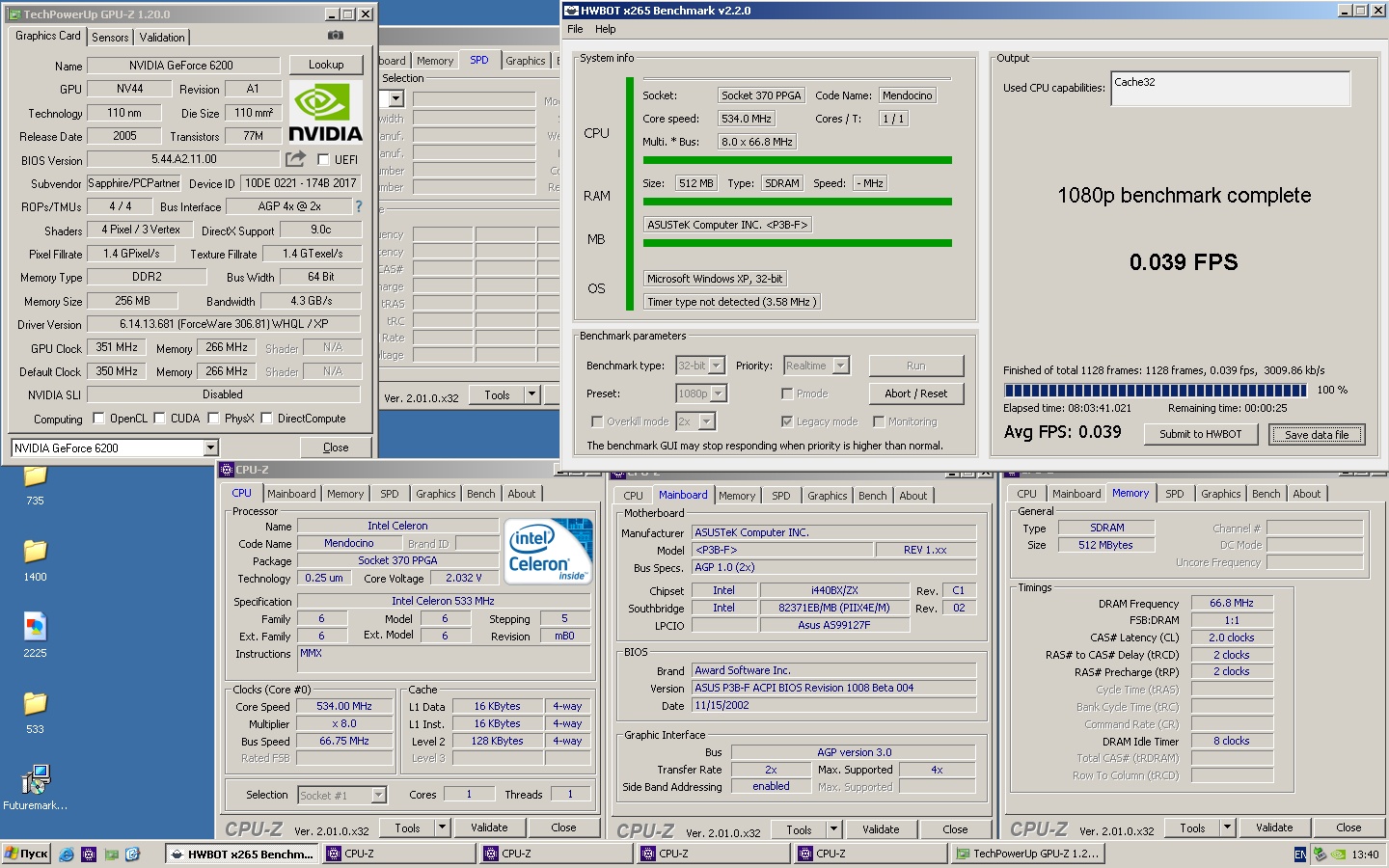1389x868 pixels.
Task: Expand Tools arrow in CPU-Z CPU window
Action: tap(442, 827)
